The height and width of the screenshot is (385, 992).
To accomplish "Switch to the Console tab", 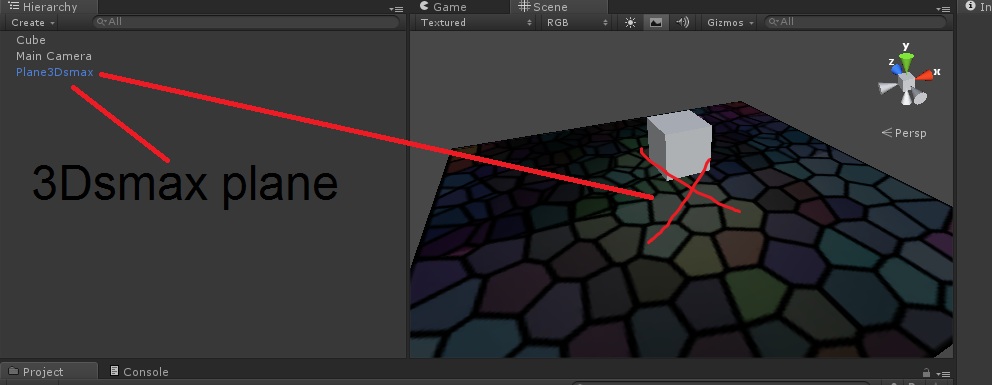I will tap(139, 372).
